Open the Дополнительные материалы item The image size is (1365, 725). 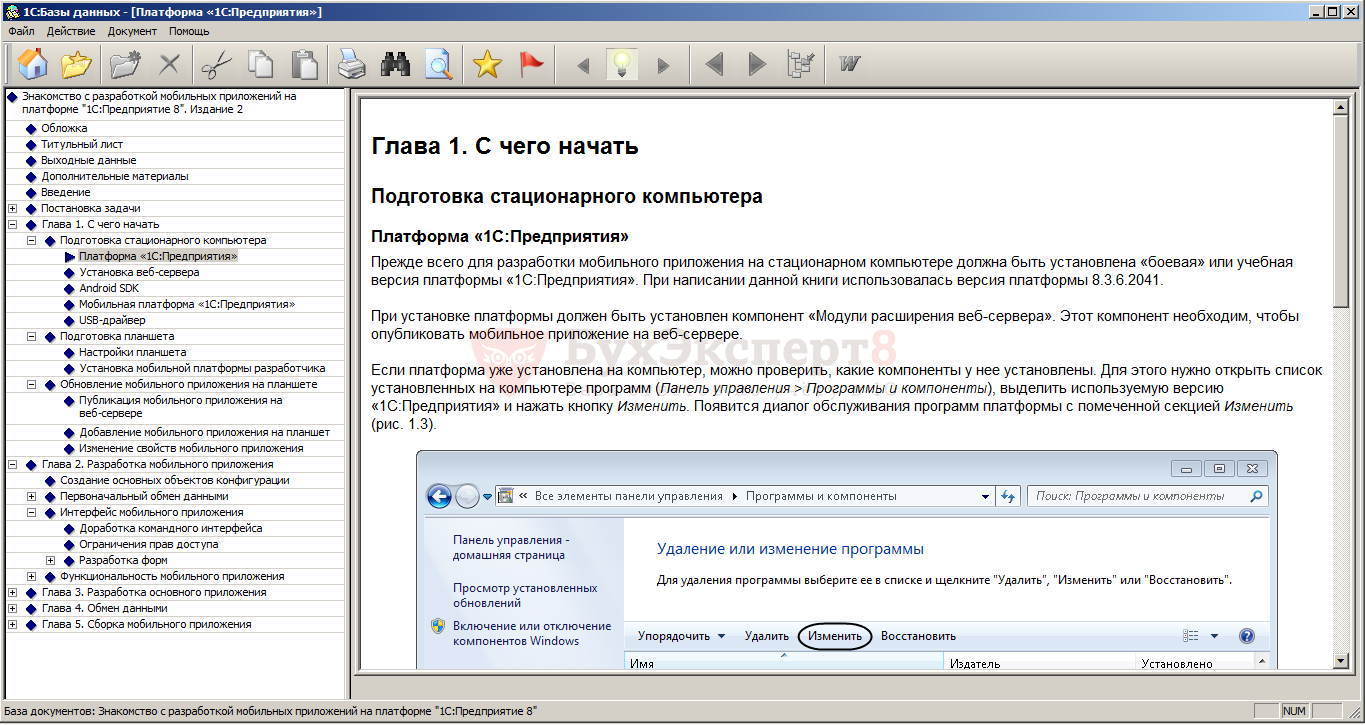coord(114,176)
